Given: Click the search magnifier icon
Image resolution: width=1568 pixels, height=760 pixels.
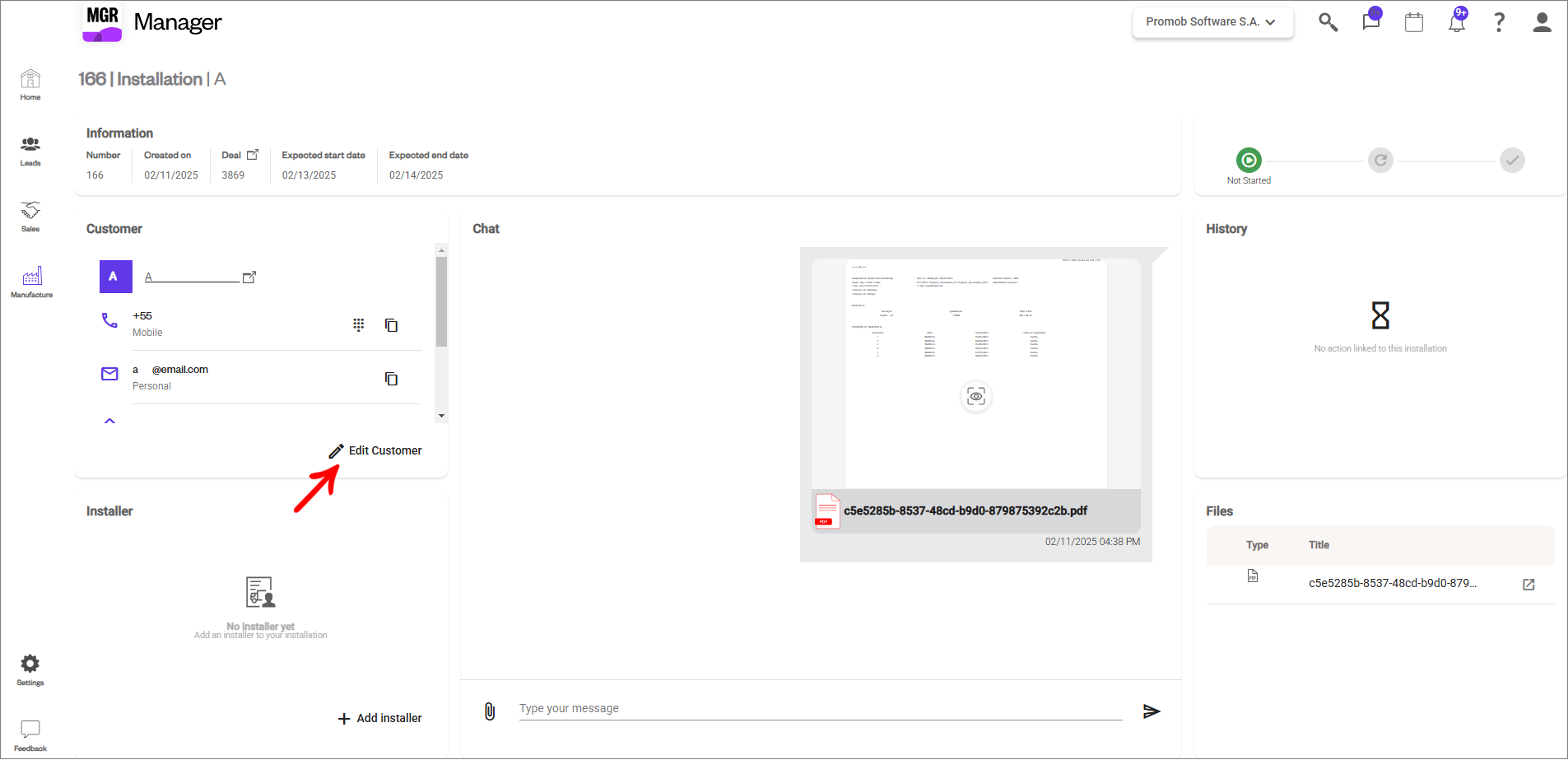Looking at the screenshot, I should click(x=1328, y=22).
